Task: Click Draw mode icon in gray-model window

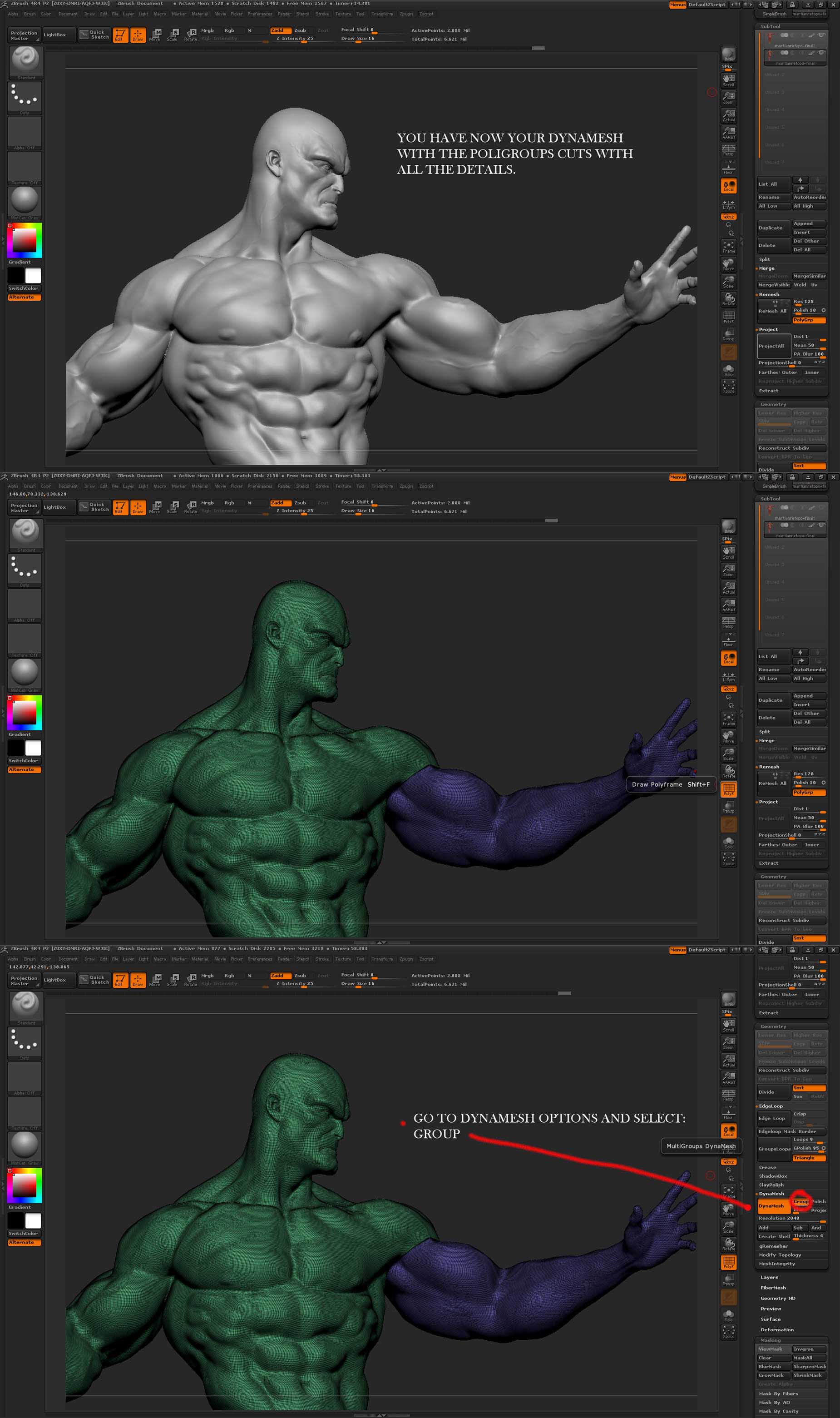Action: 138,35
